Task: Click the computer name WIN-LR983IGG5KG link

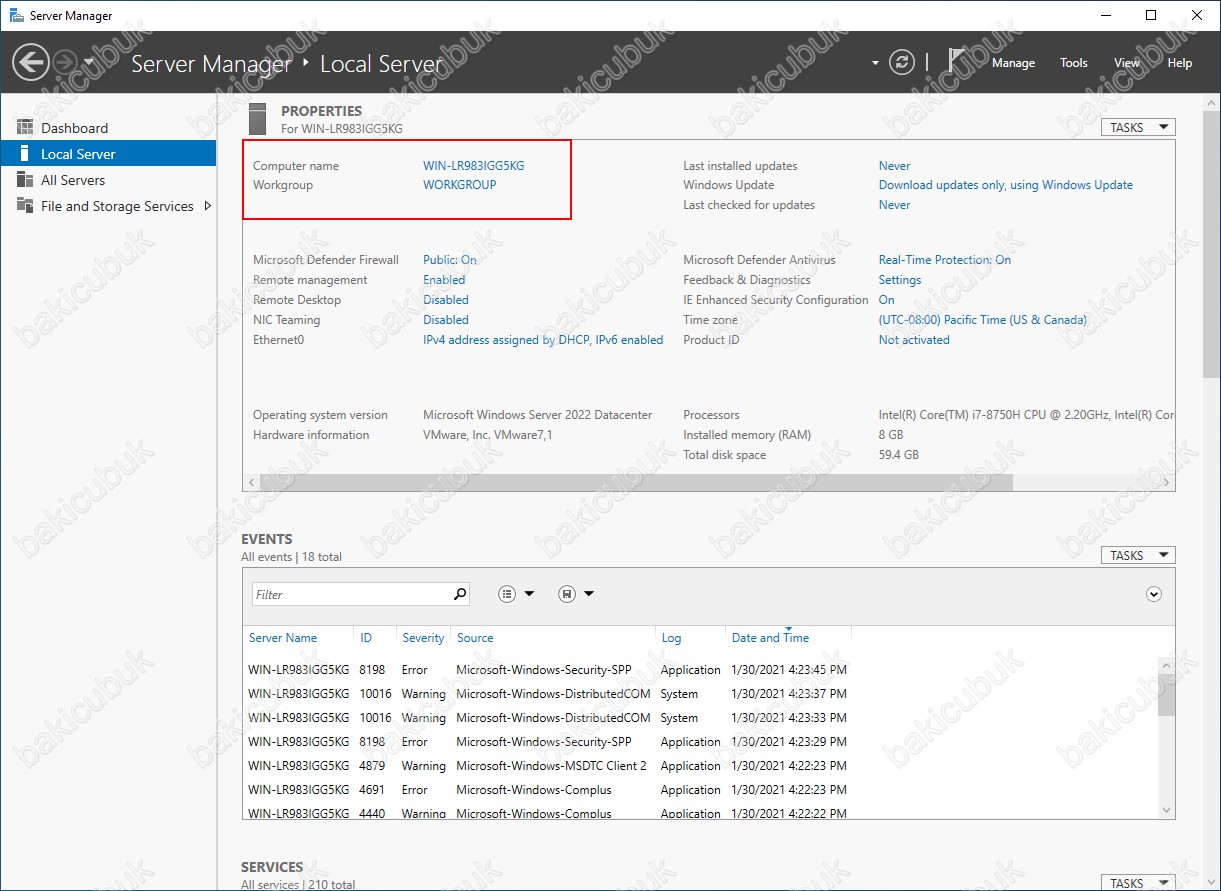Action: click(473, 166)
